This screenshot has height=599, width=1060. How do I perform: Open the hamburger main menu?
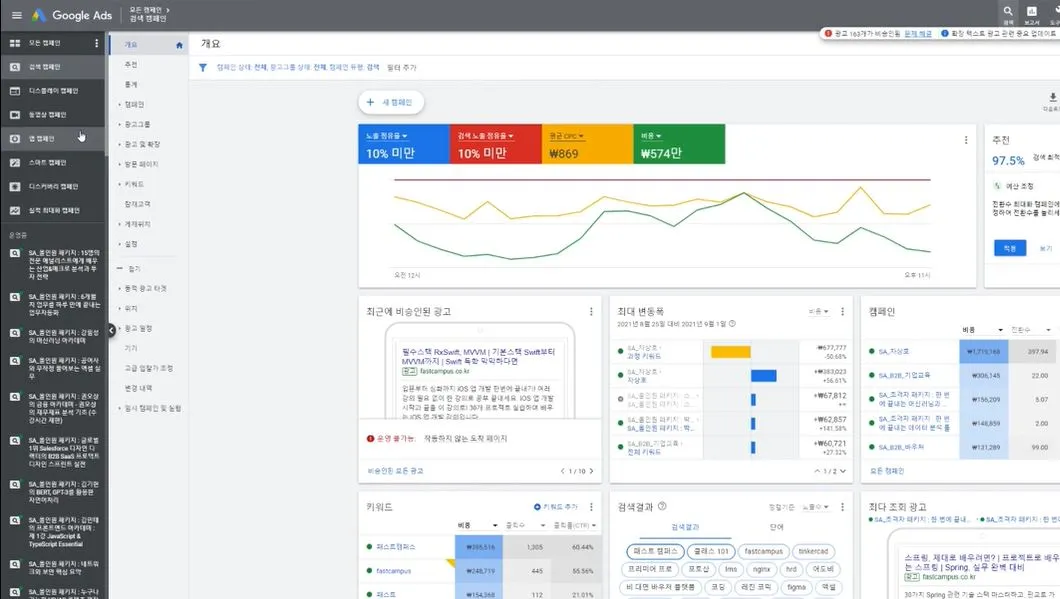16,15
